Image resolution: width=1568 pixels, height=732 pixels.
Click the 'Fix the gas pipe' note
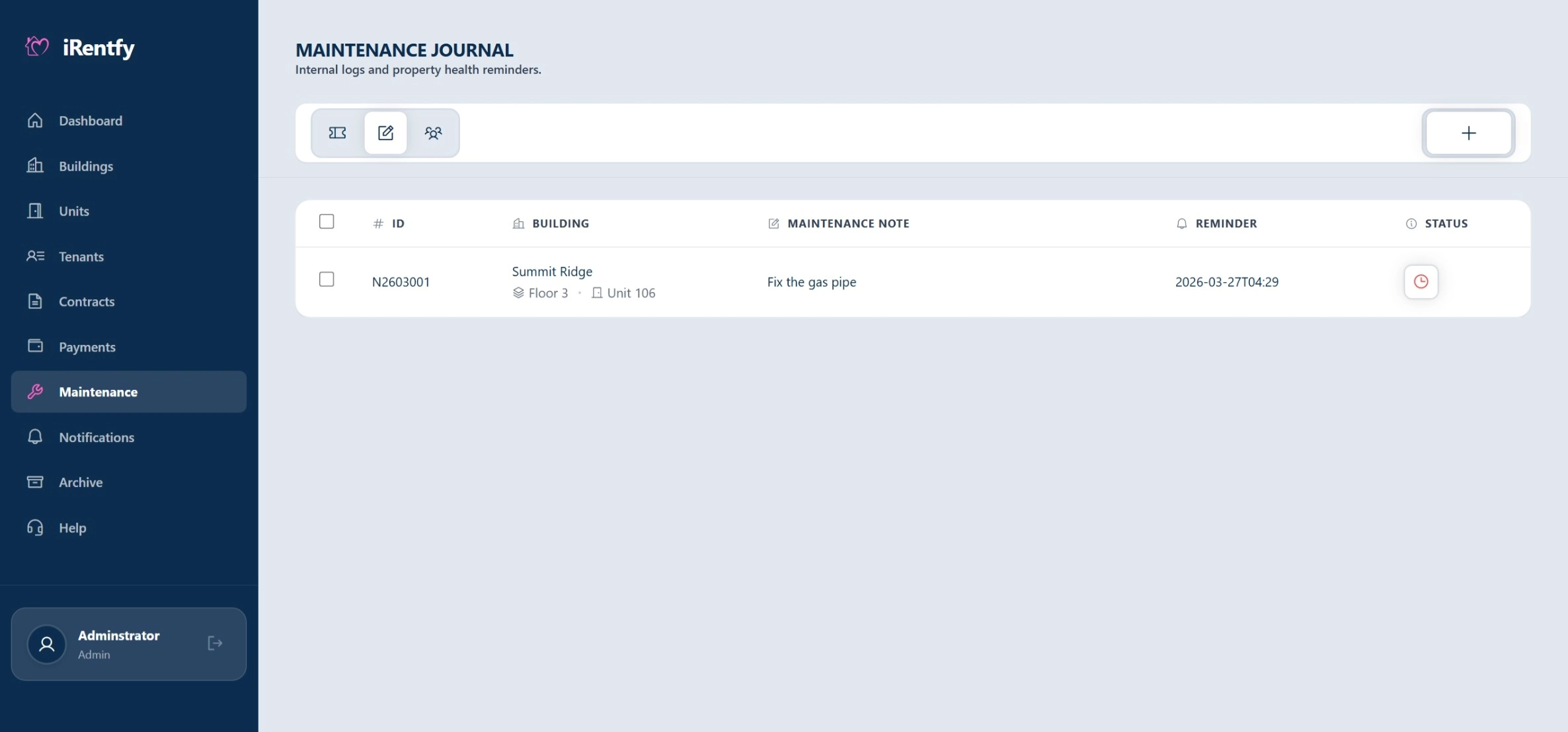pos(812,281)
